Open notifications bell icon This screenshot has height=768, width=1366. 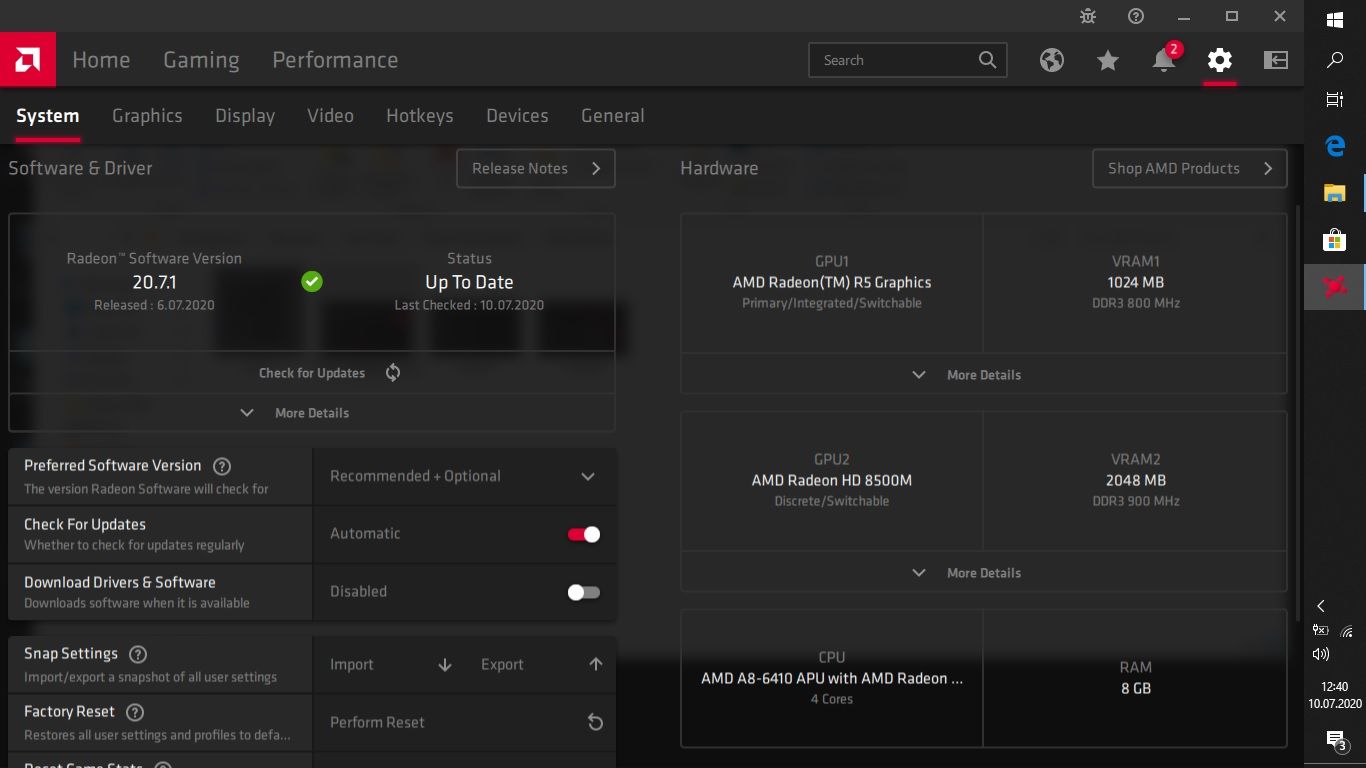click(1164, 60)
